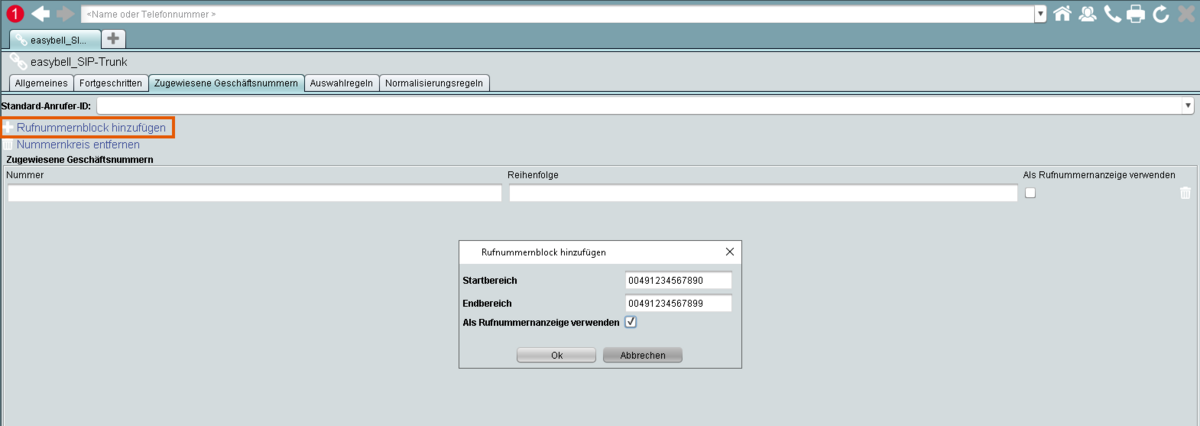Confirm dialog with Ok button

tap(556, 355)
